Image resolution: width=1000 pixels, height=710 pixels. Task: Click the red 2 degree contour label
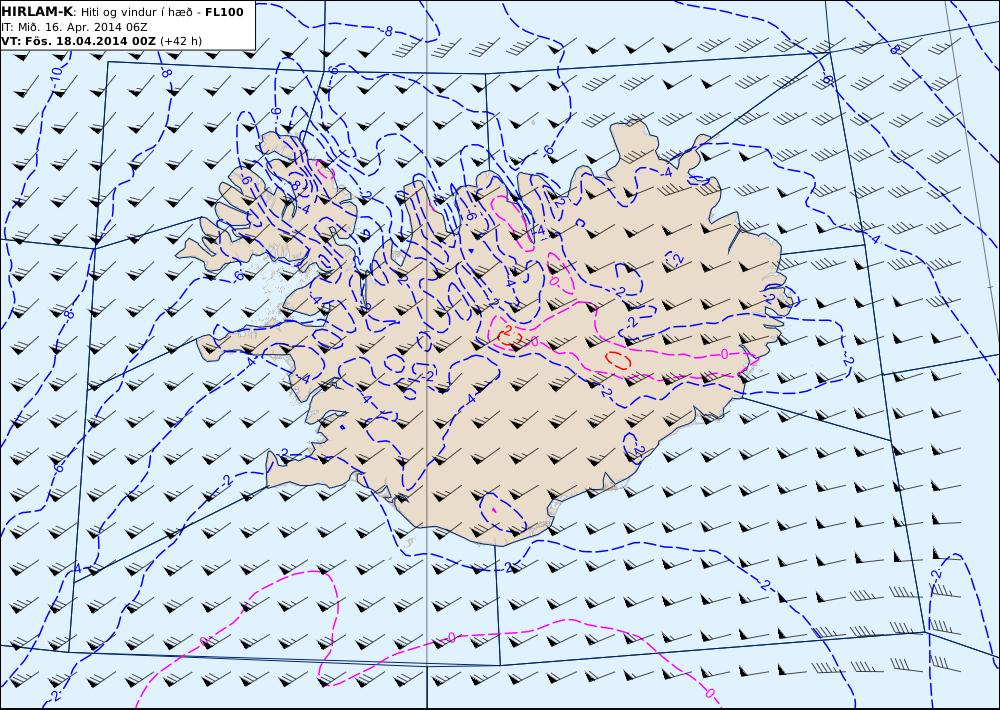coord(508,329)
